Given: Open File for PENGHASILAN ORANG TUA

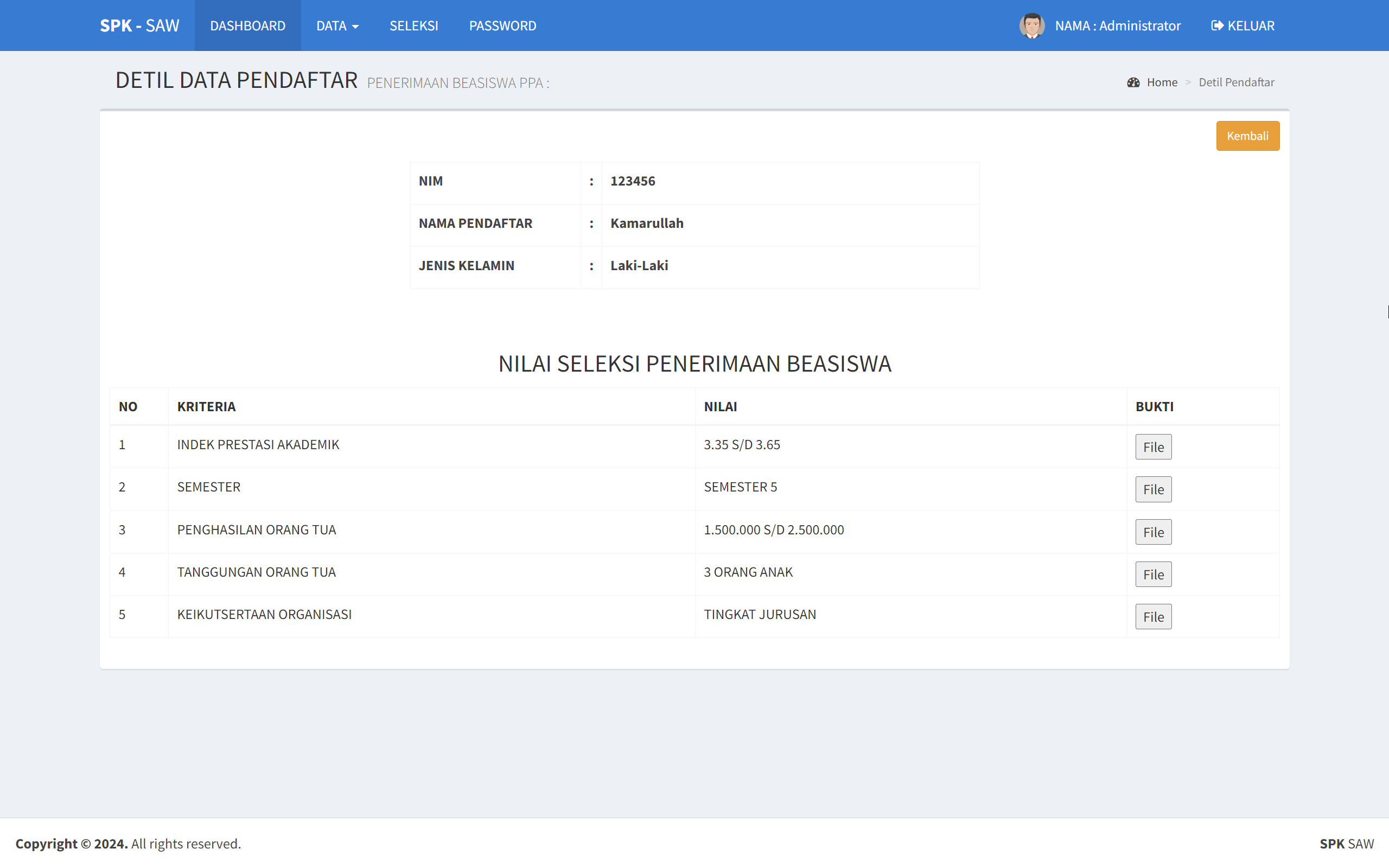Looking at the screenshot, I should pos(1153,532).
